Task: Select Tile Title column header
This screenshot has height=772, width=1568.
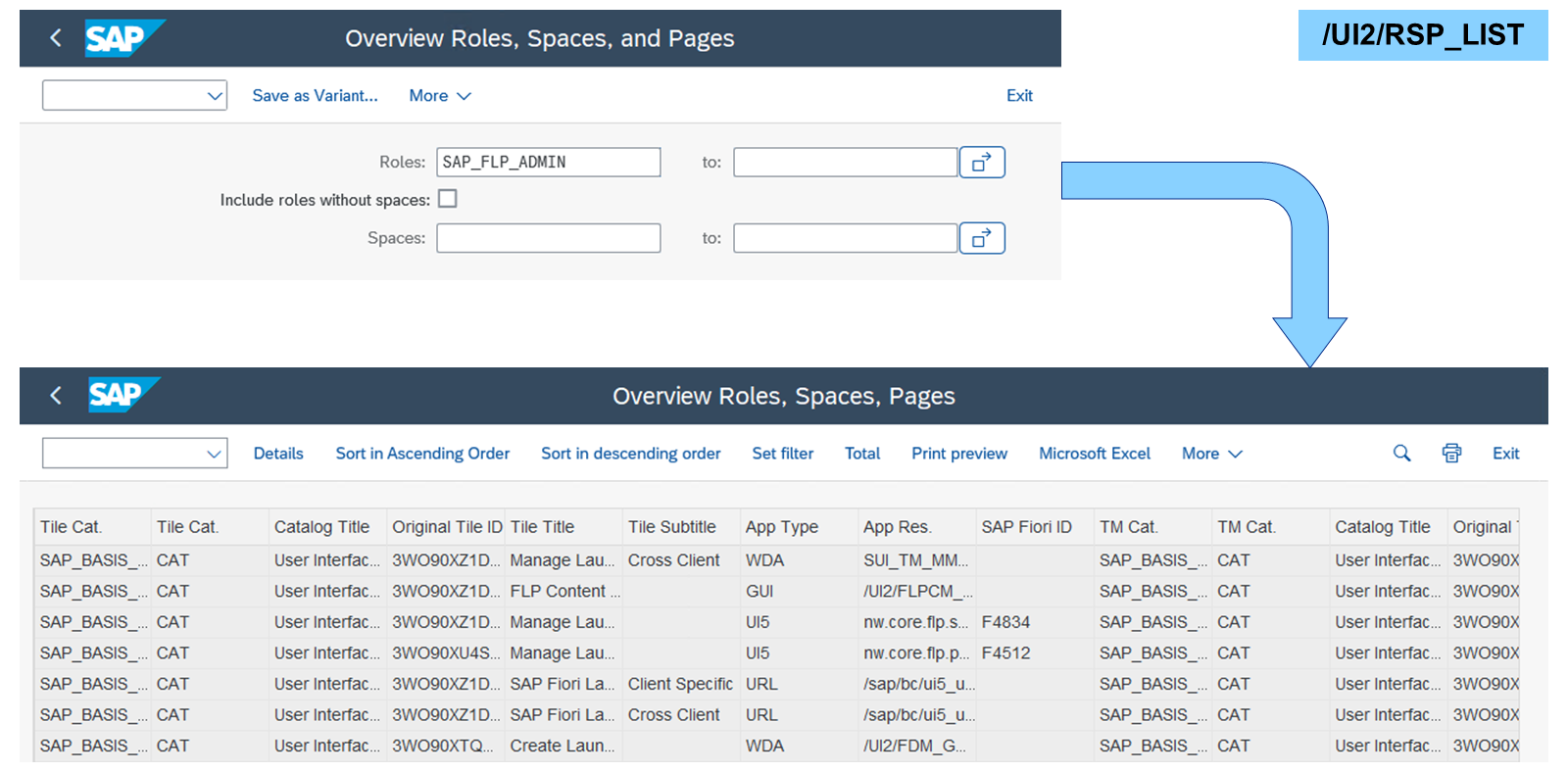Action: (x=563, y=527)
